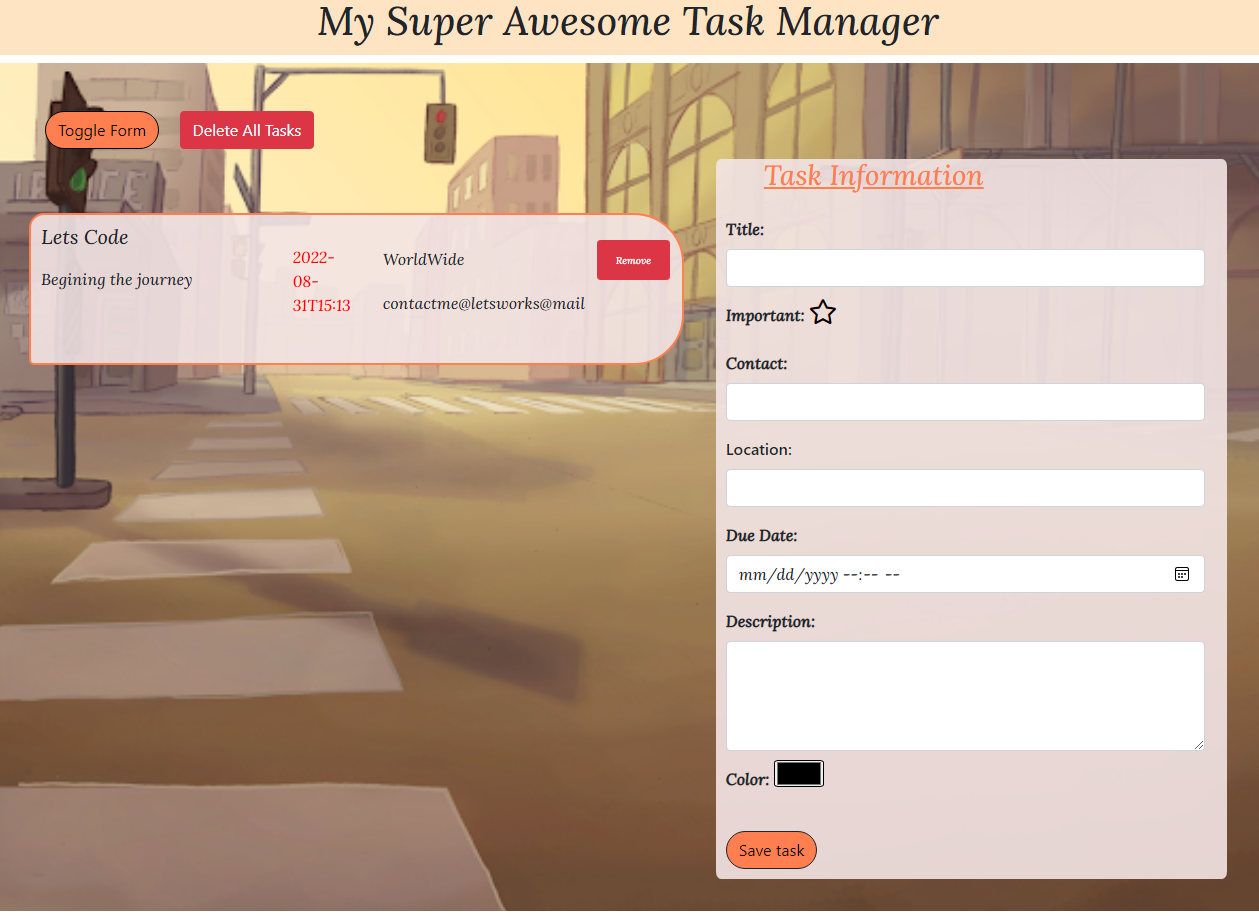Click the Due Date: field label
This screenshot has height=916, width=1259.
762,536
